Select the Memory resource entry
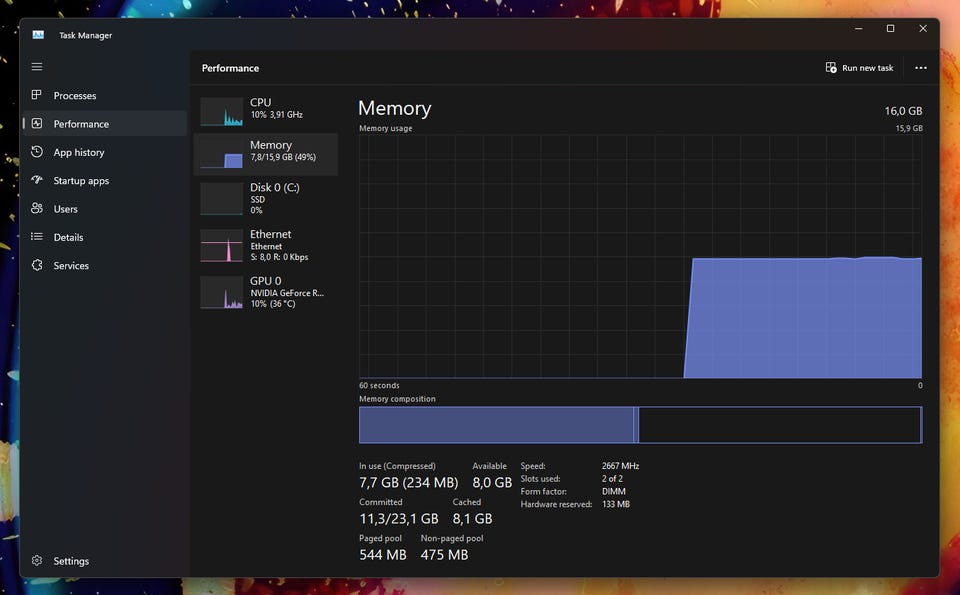Screen dimensions: 960x595 (265, 152)
